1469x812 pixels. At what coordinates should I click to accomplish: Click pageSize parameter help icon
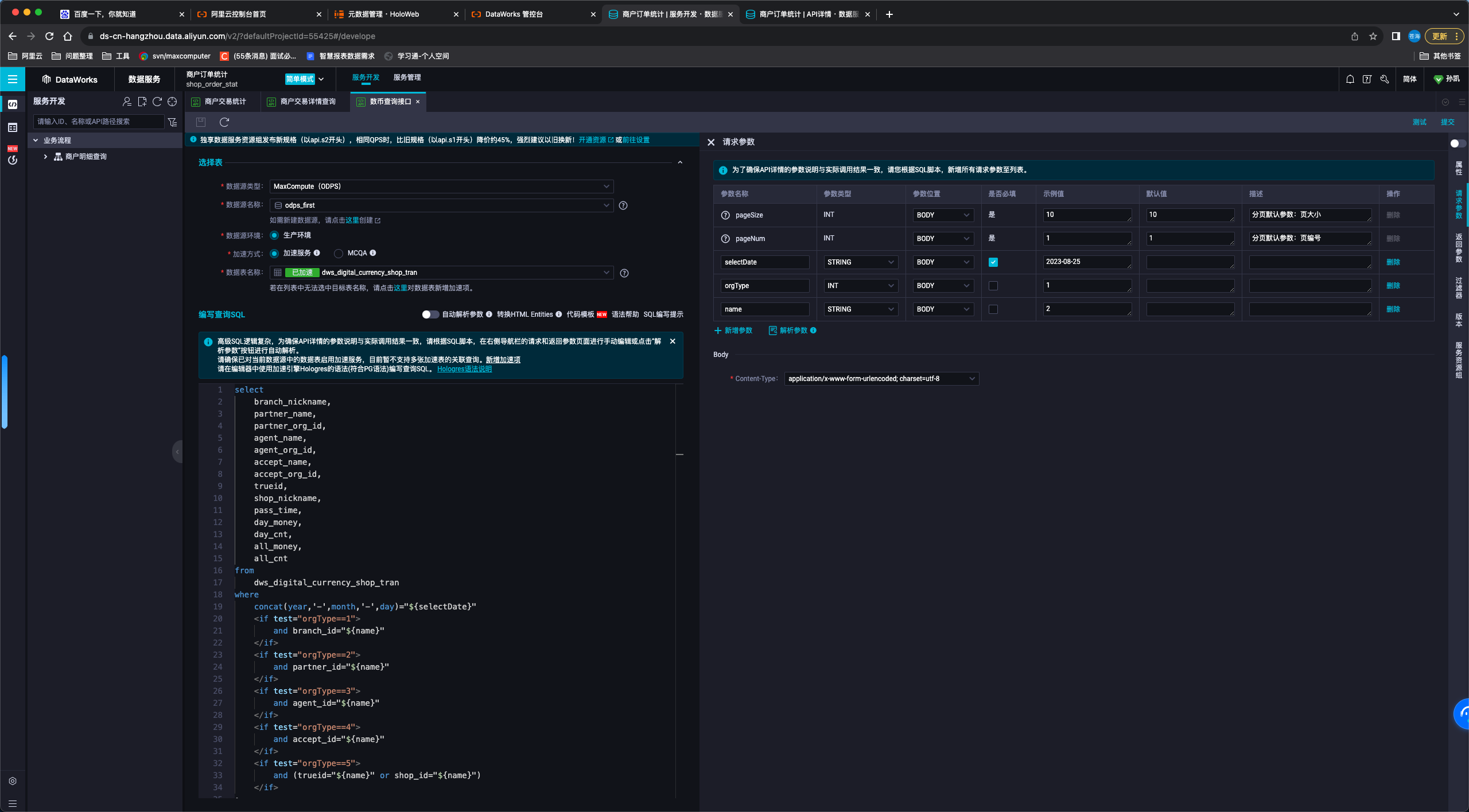(725, 215)
